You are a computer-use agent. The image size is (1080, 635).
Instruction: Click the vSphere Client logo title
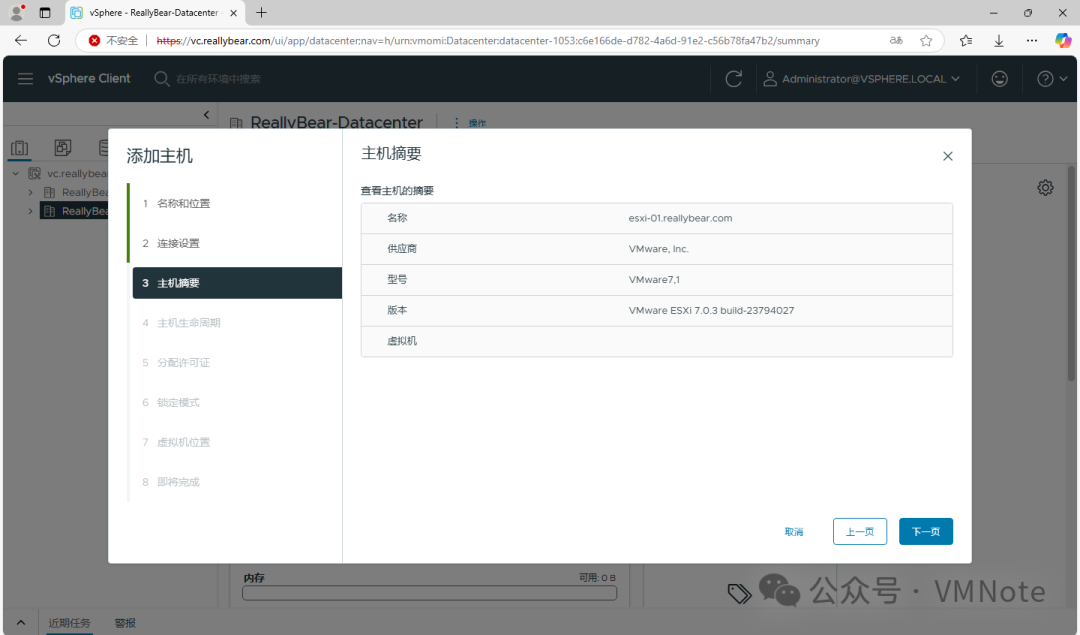pyautogui.click(x=89, y=79)
